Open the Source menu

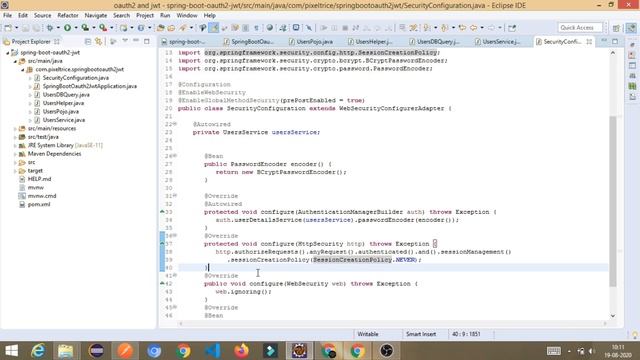point(42,15)
